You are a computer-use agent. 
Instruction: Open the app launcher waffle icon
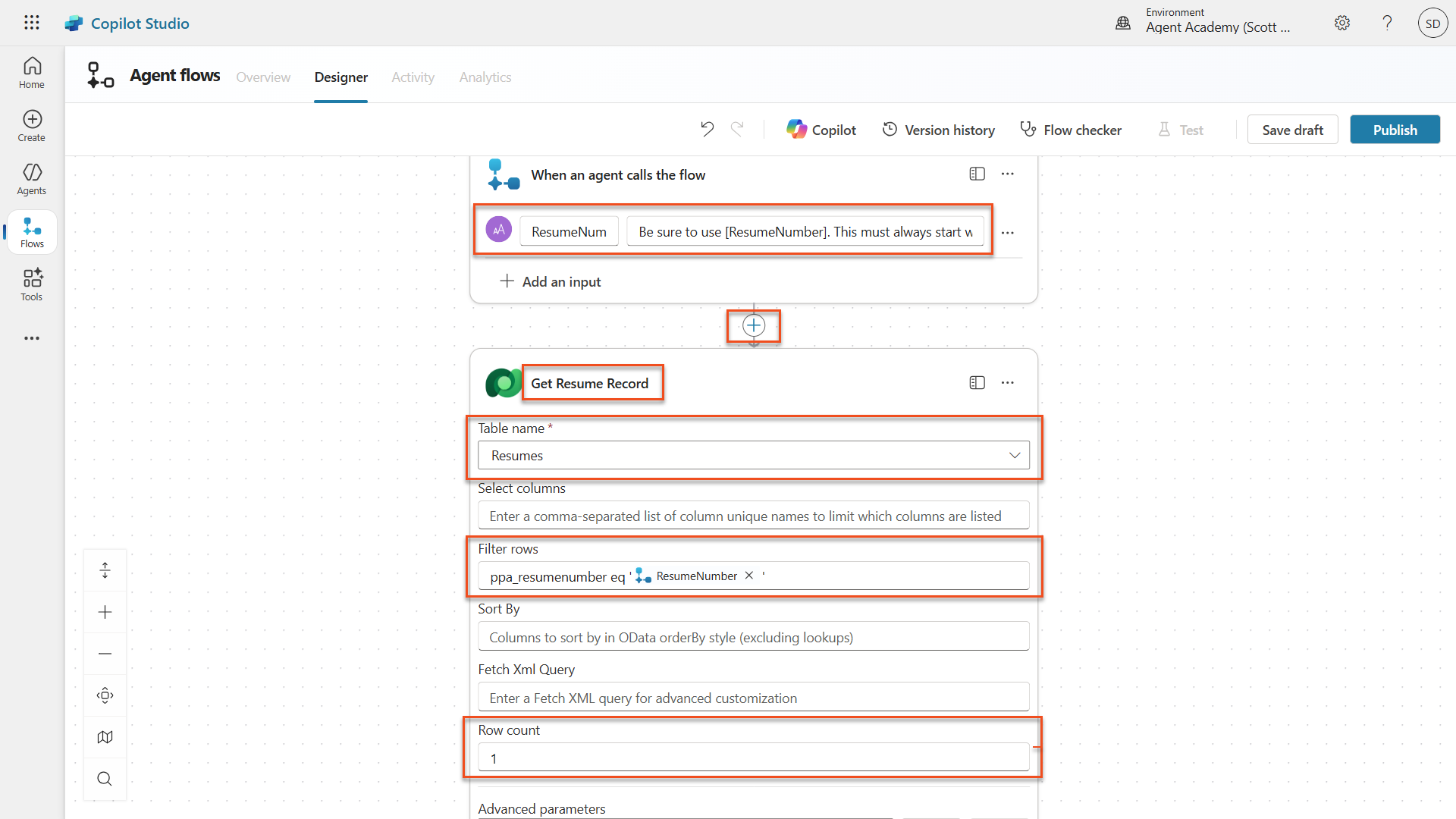point(31,23)
